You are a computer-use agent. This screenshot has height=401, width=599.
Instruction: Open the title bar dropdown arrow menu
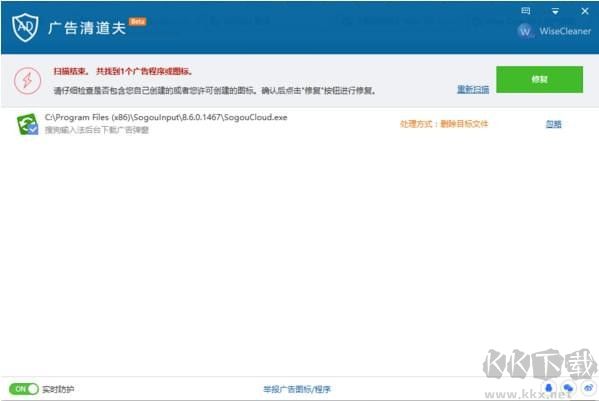[555, 11]
